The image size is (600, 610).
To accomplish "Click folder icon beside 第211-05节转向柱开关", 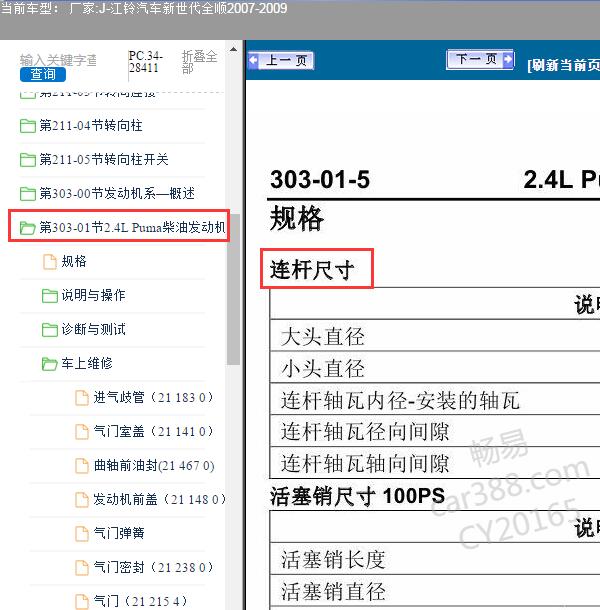I will (28, 160).
